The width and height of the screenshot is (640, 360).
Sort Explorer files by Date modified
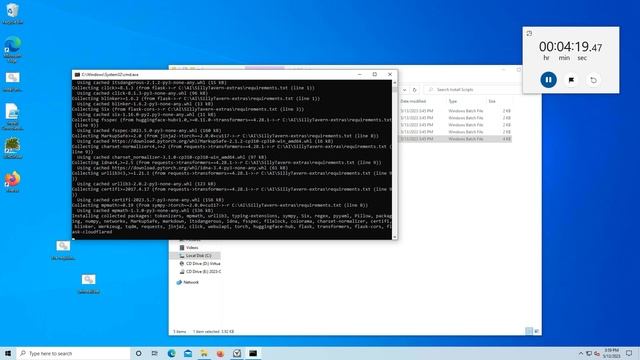pos(413,101)
